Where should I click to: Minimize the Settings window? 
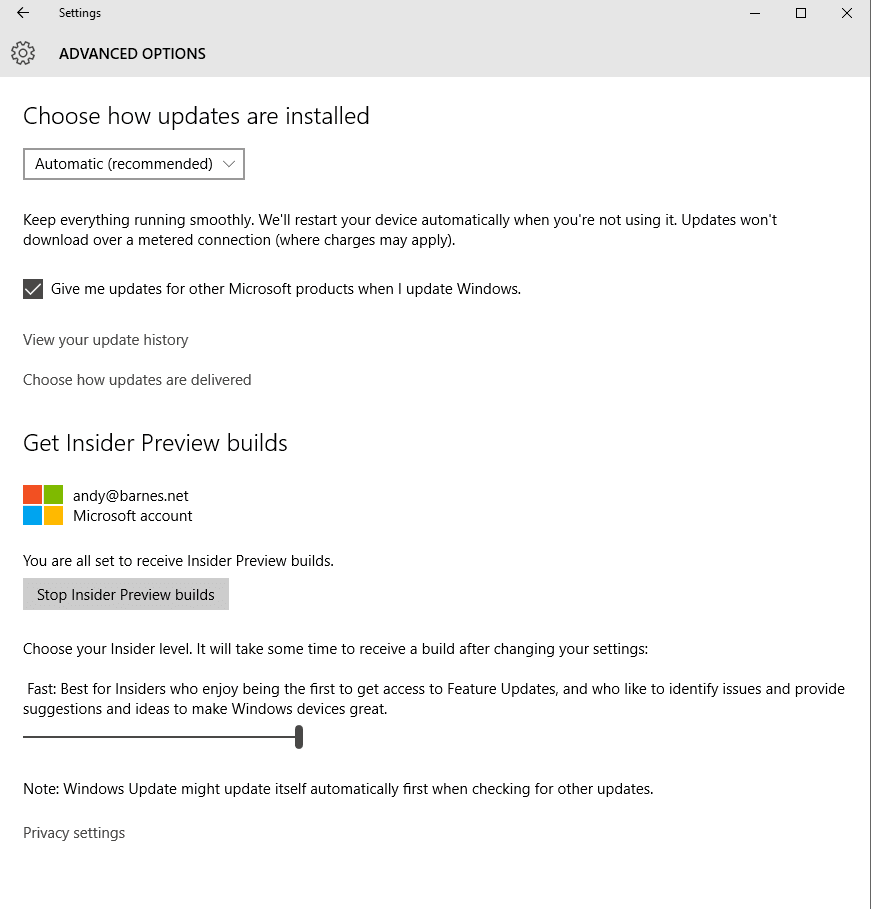(x=755, y=13)
